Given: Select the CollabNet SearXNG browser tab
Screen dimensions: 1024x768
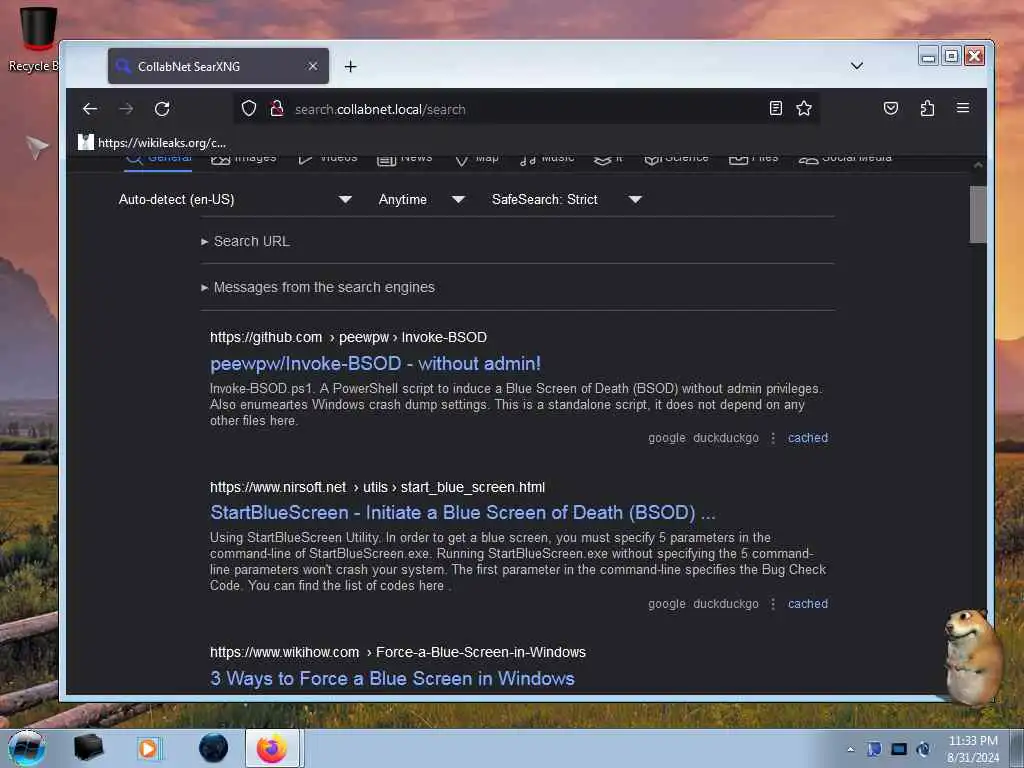Looking at the screenshot, I should click(218, 66).
